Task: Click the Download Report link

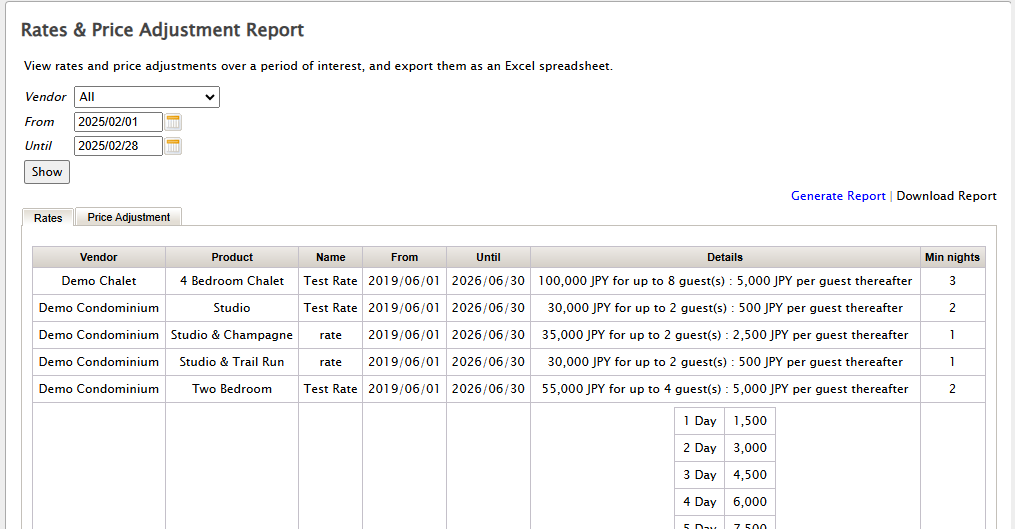Action: pyautogui.click(x=946, y=196)
